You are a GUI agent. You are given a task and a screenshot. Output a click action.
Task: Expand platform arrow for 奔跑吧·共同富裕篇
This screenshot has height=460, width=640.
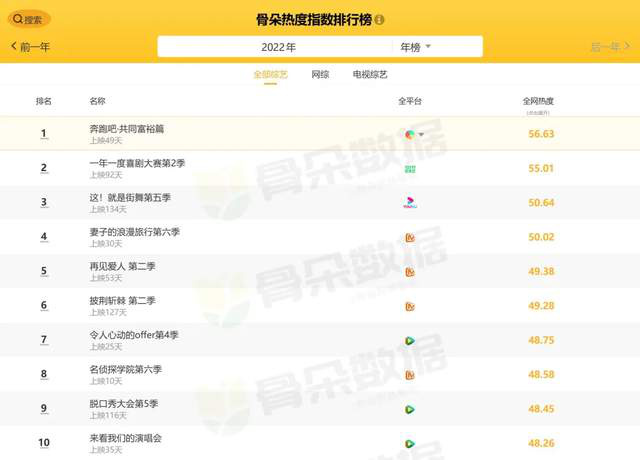click(x=421, y=134)
